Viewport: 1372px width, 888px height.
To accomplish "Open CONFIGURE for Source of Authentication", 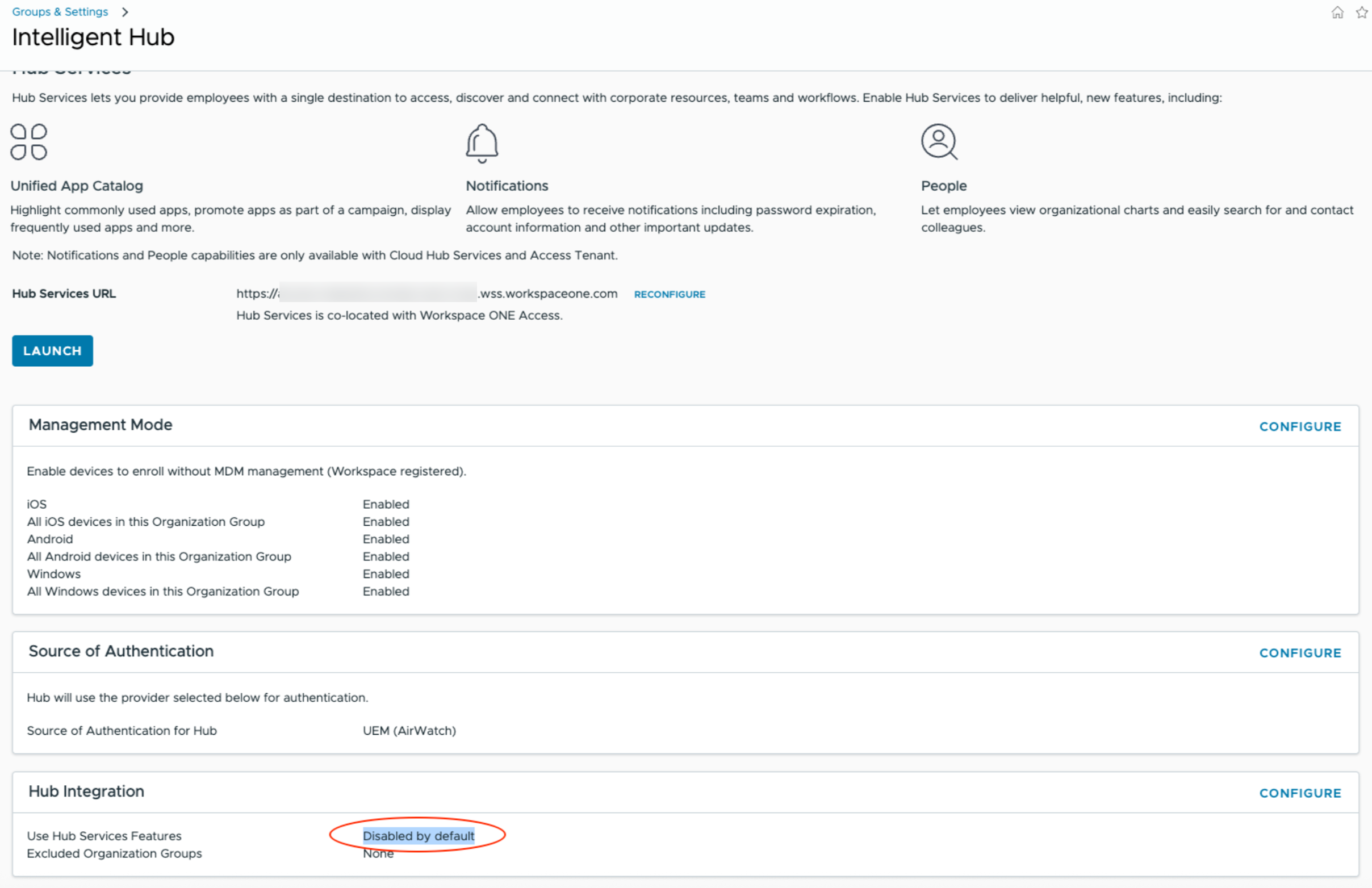I will (1300, 653).
